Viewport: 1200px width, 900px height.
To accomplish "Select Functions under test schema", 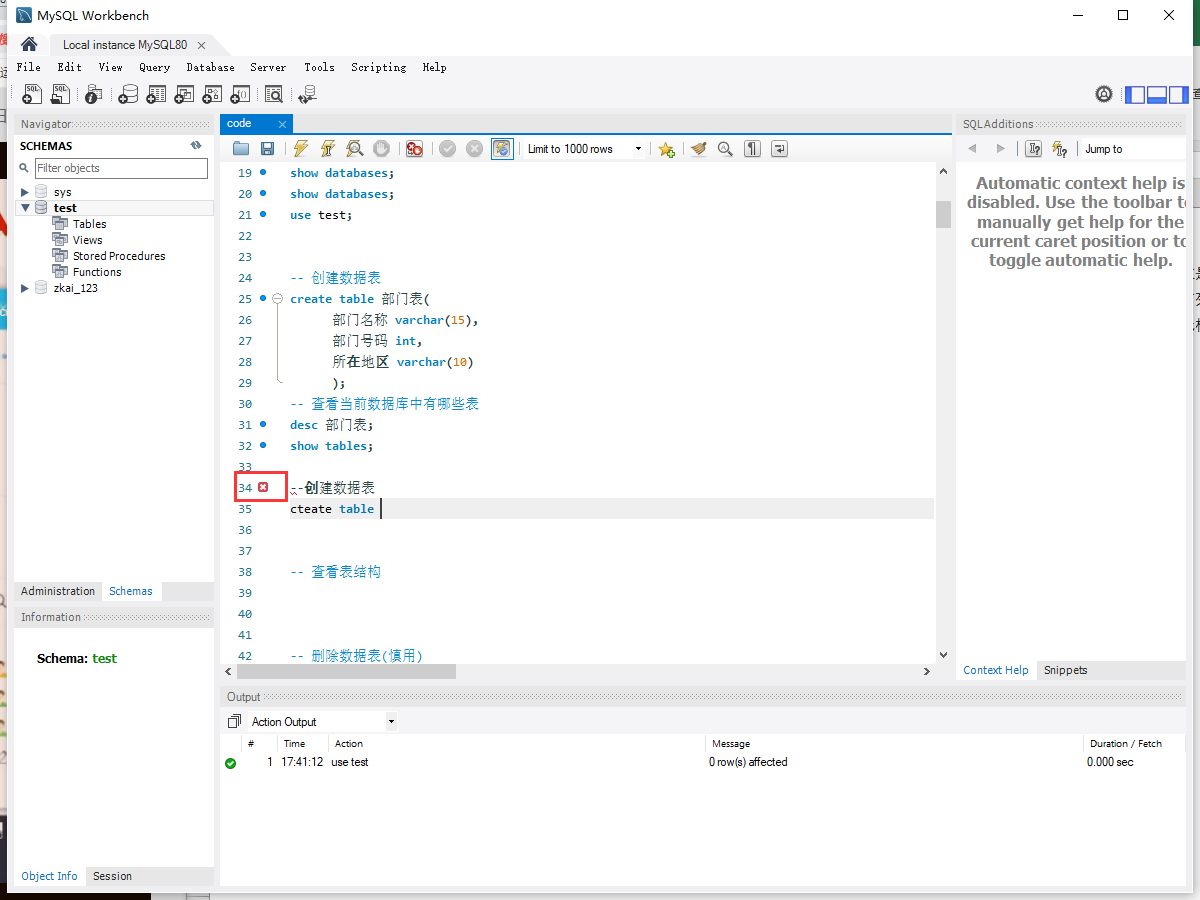I will (97, 272).
